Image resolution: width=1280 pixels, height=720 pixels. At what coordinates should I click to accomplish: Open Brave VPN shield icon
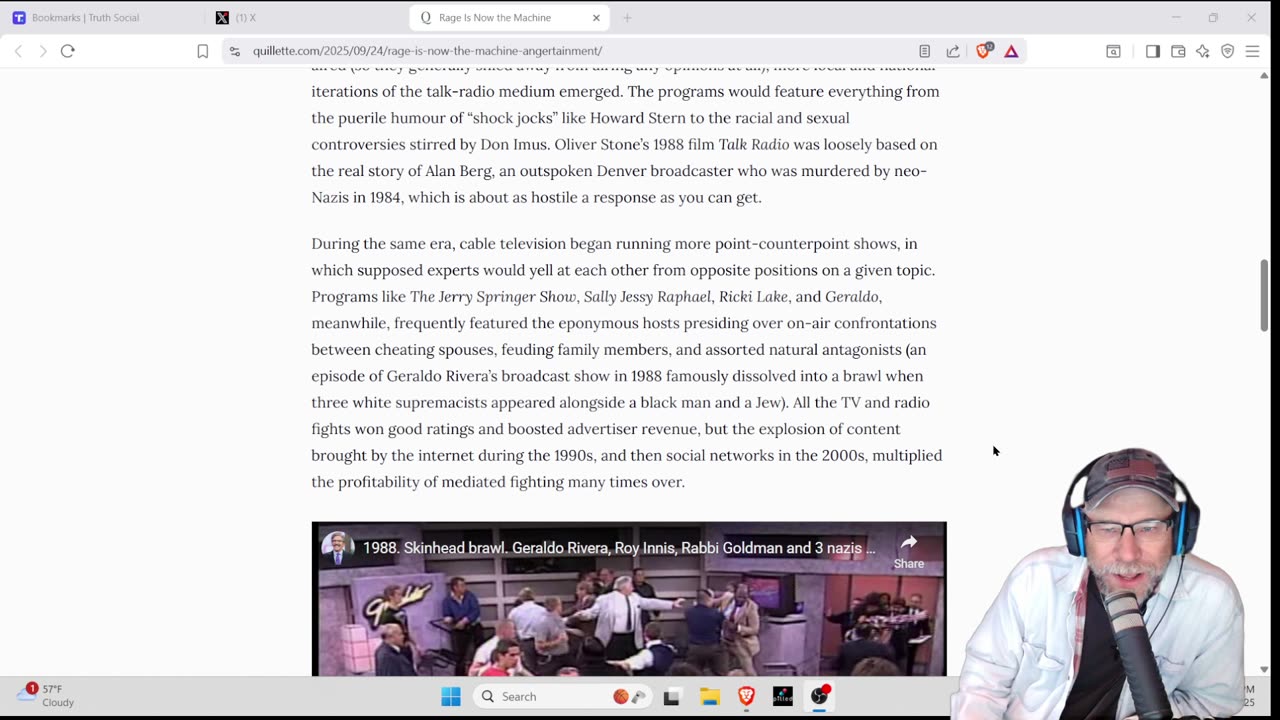1228,51
